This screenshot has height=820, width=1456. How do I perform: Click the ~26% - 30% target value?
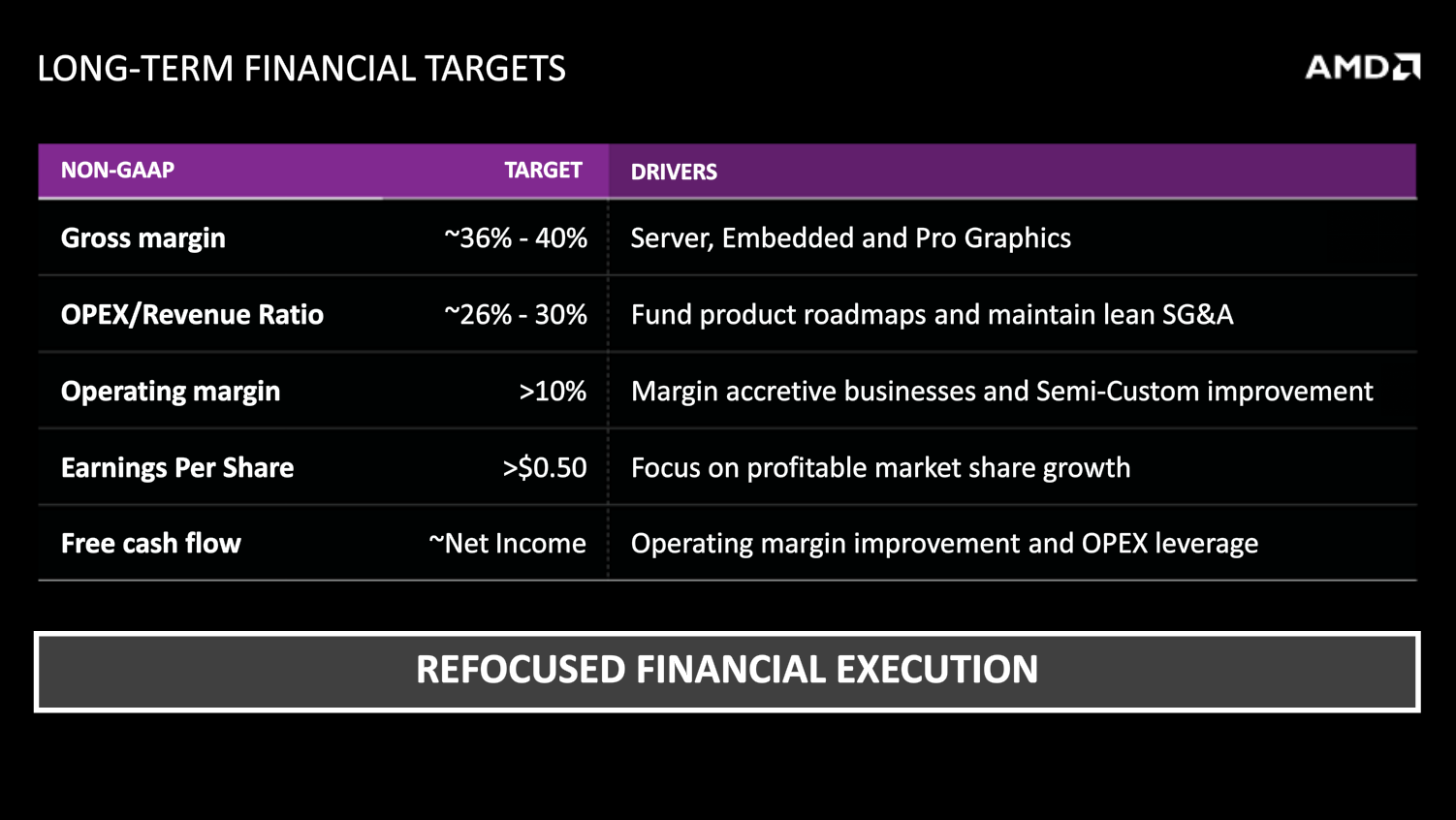click(516, 315)
